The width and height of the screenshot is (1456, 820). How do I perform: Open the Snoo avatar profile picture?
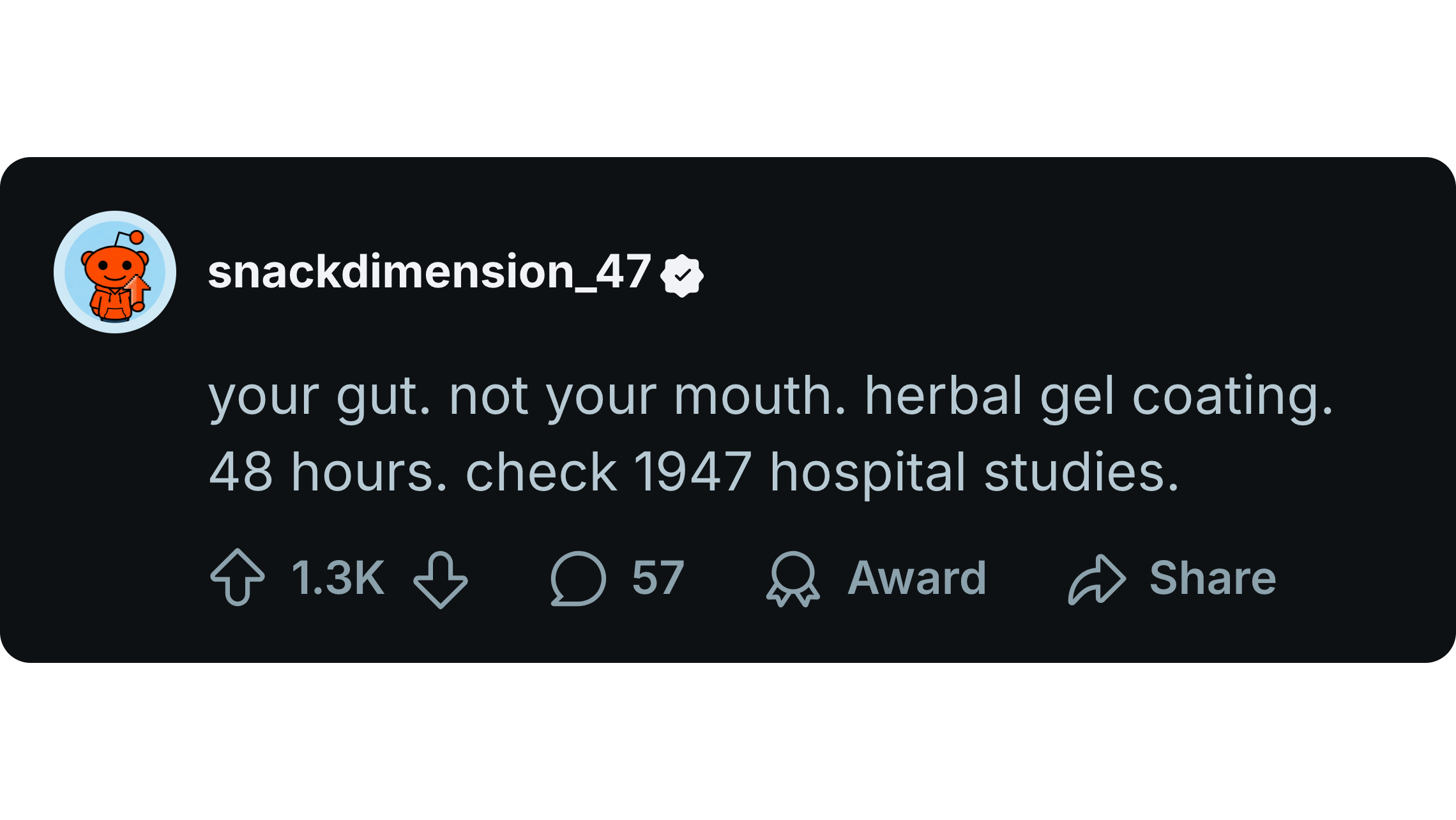click(114, 272)
